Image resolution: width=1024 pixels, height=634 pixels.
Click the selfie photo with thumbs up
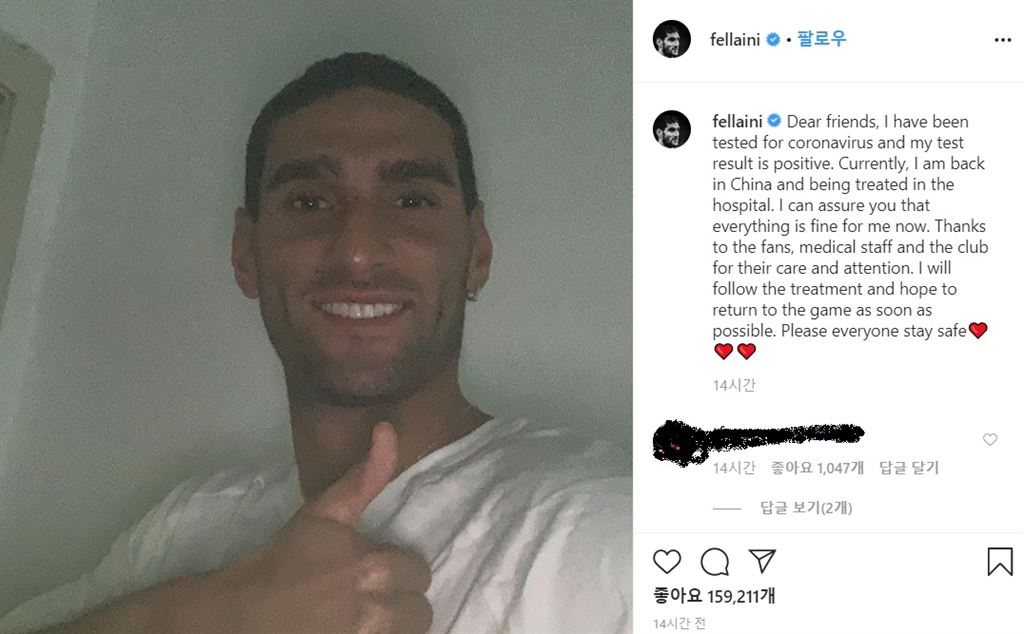[x=316, y=317]
